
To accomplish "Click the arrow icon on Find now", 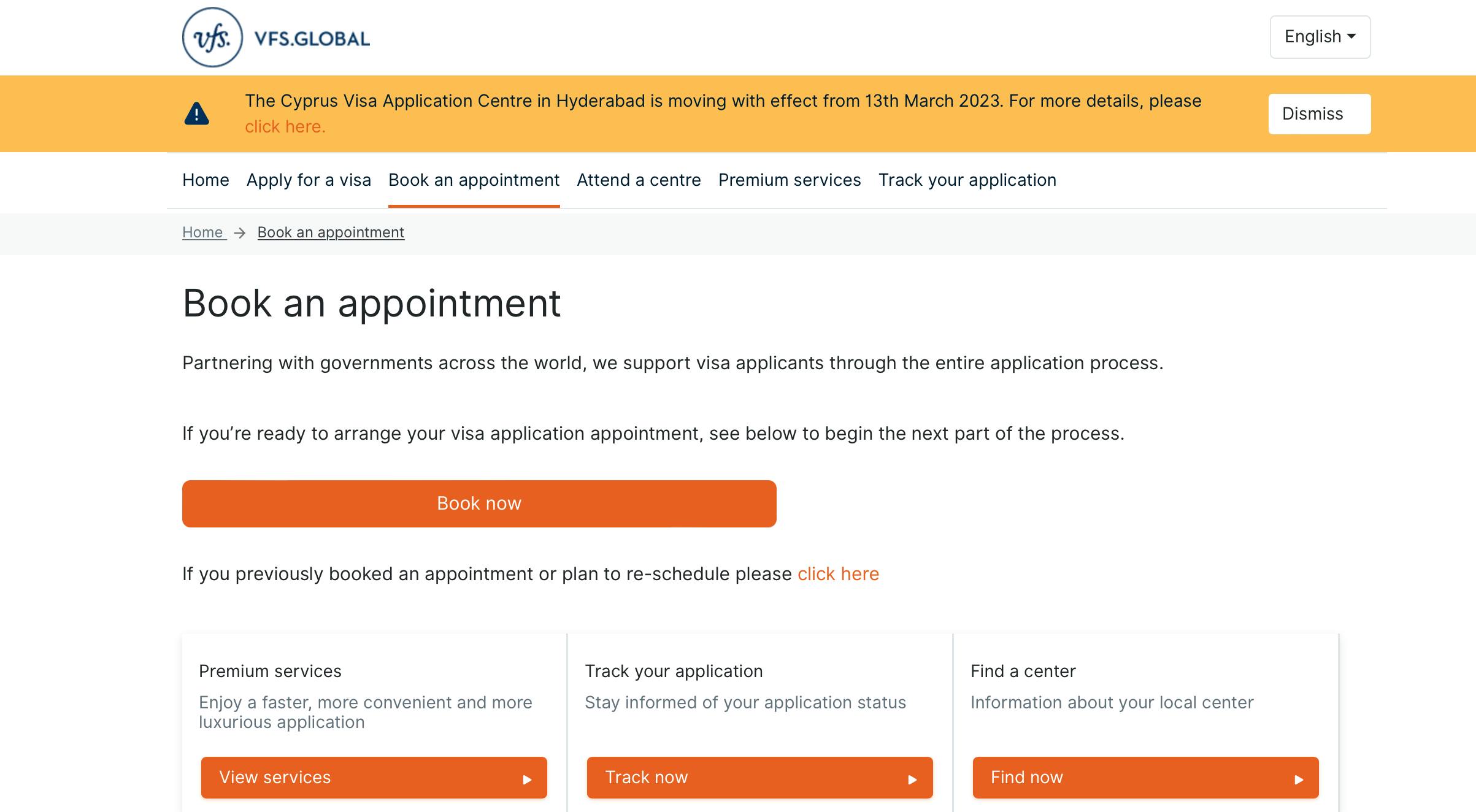I will click(1298, 779).
